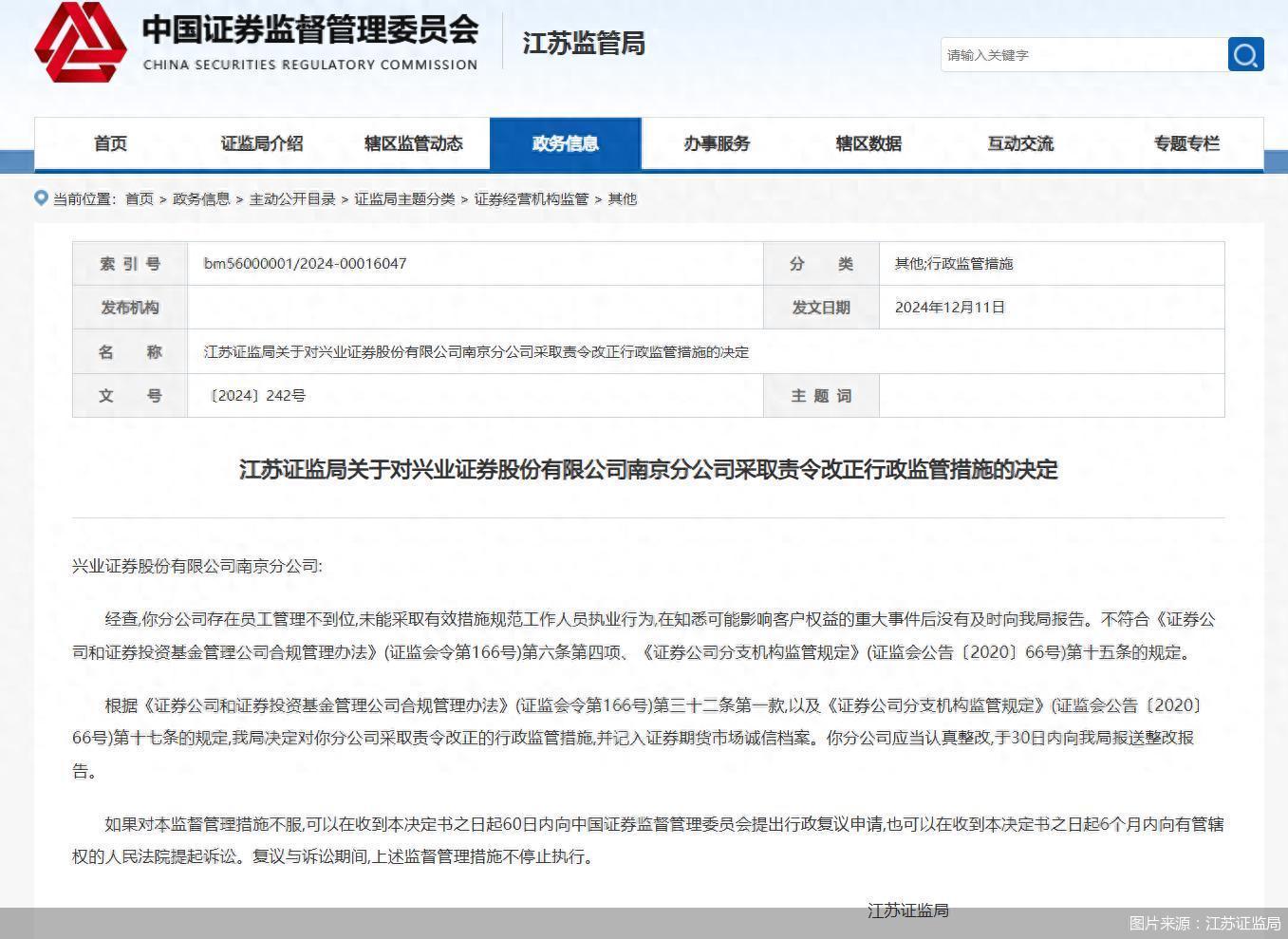Screen dimensions: 1288x939
Task: Click the 主题词 label cell
Action: (821, 395)
